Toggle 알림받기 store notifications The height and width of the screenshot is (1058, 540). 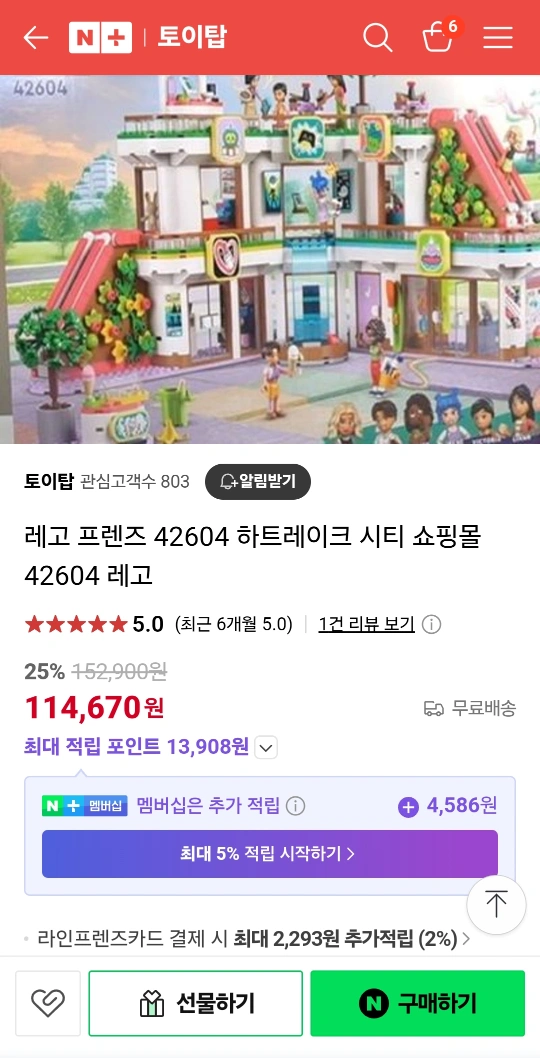(x=258, y=481)
